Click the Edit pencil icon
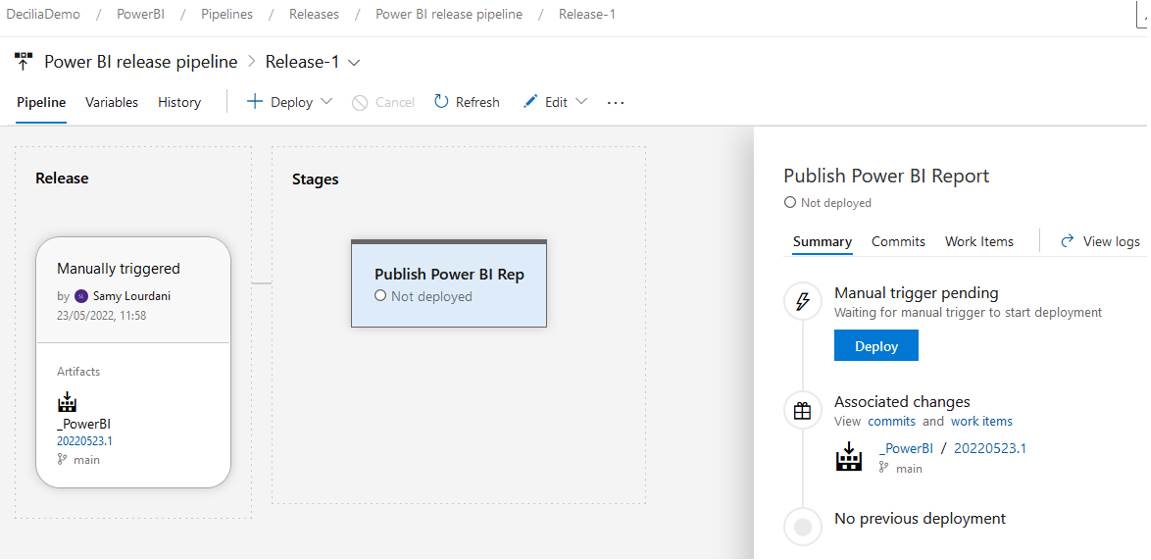Viewport: 1151px width, 560px height. pos(530,101)
